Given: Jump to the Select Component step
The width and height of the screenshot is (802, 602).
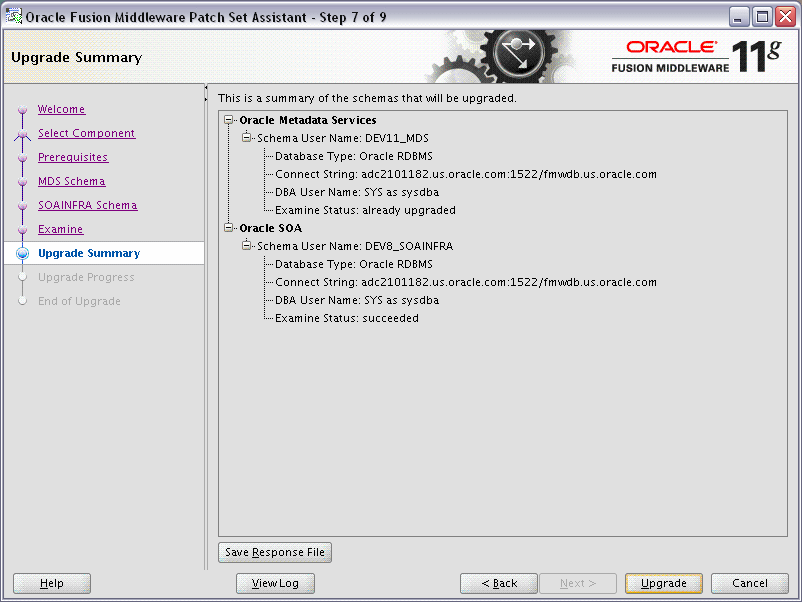Looking at the screenshot, I should [86, 133].
